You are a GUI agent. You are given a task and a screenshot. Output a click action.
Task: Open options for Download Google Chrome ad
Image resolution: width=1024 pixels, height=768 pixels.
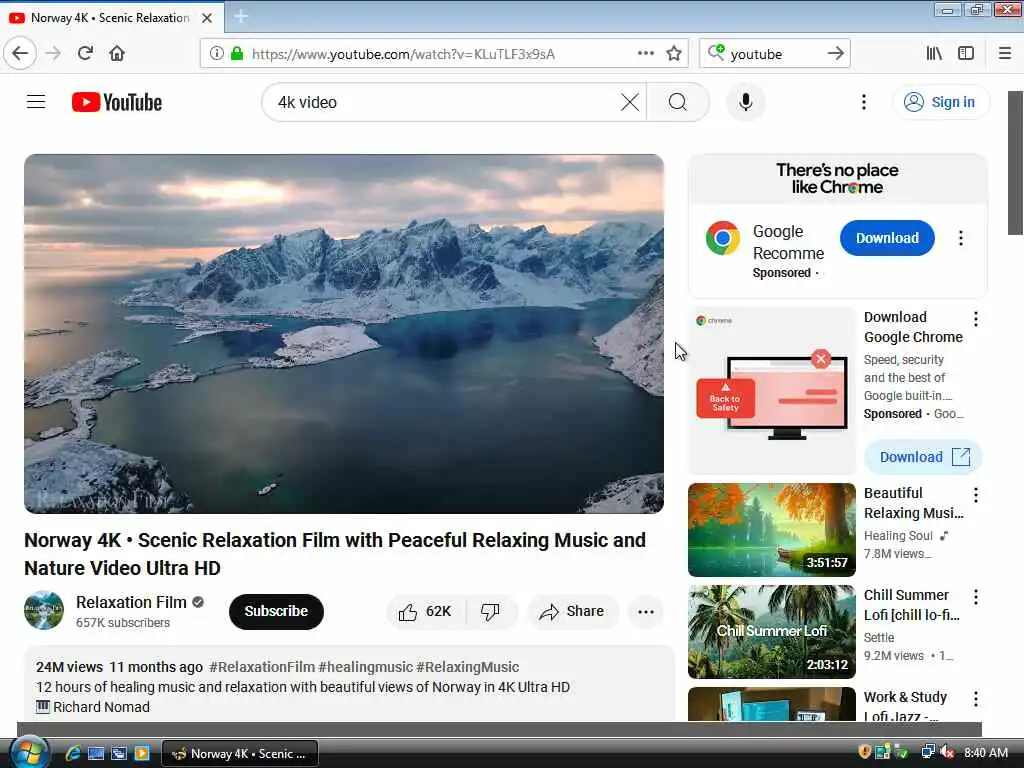point(976,319)
